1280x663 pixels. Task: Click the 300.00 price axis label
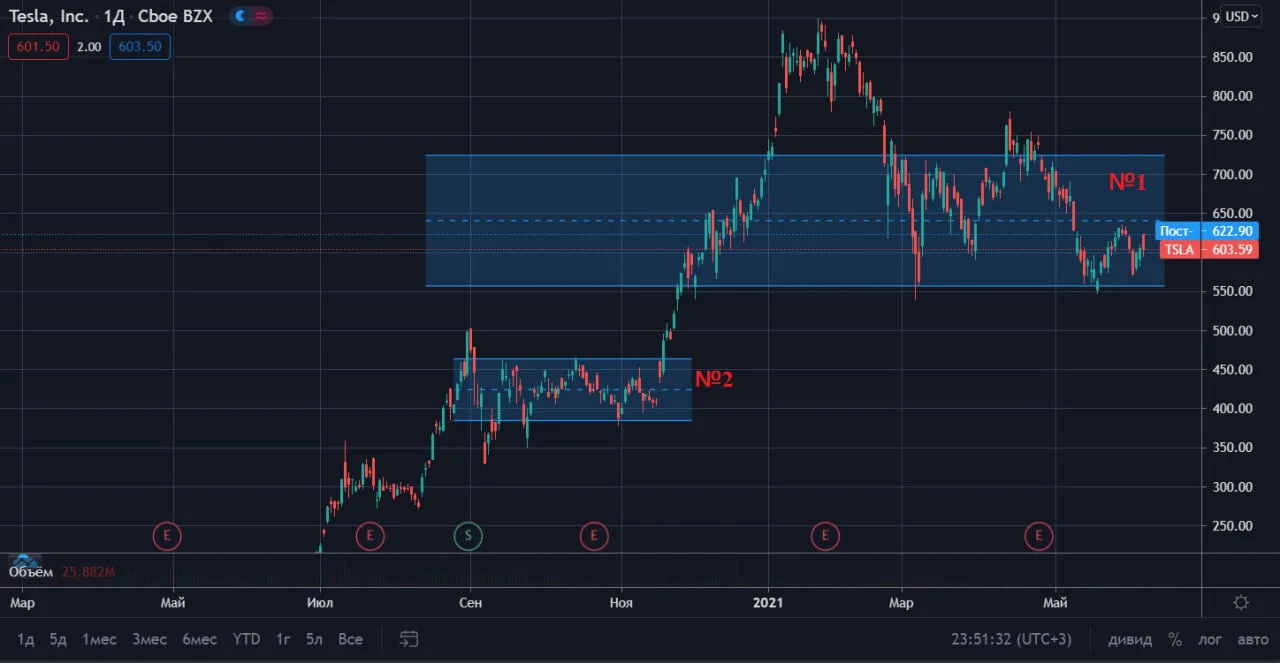pos(1231,487)
